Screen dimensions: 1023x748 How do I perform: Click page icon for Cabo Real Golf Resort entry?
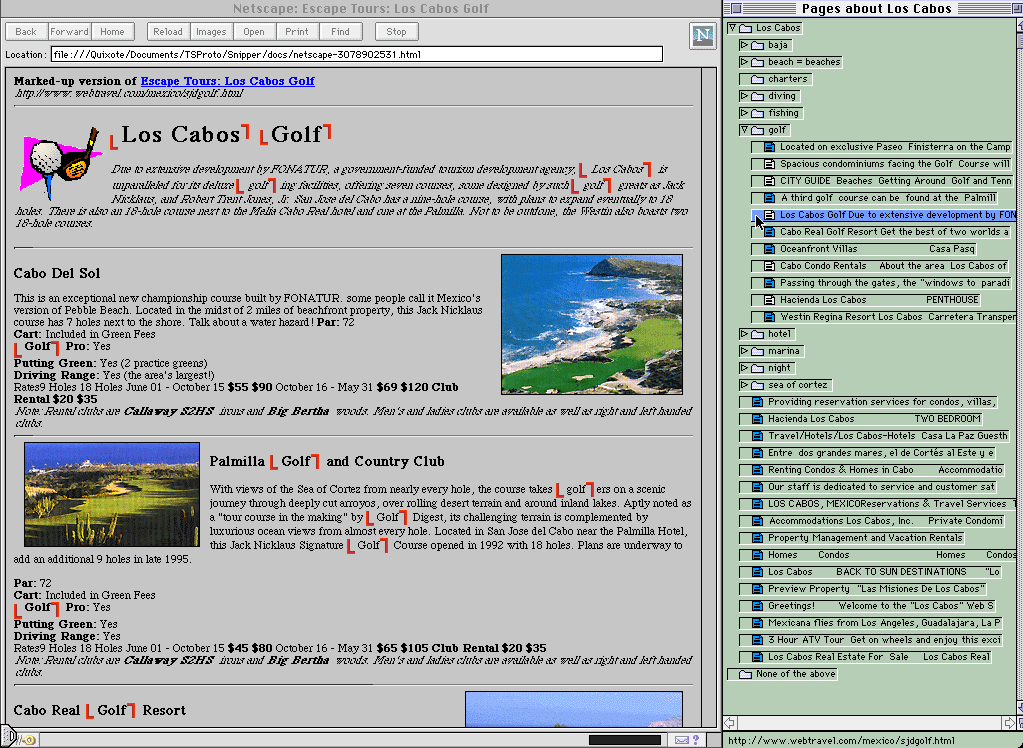tap(769, 232)
